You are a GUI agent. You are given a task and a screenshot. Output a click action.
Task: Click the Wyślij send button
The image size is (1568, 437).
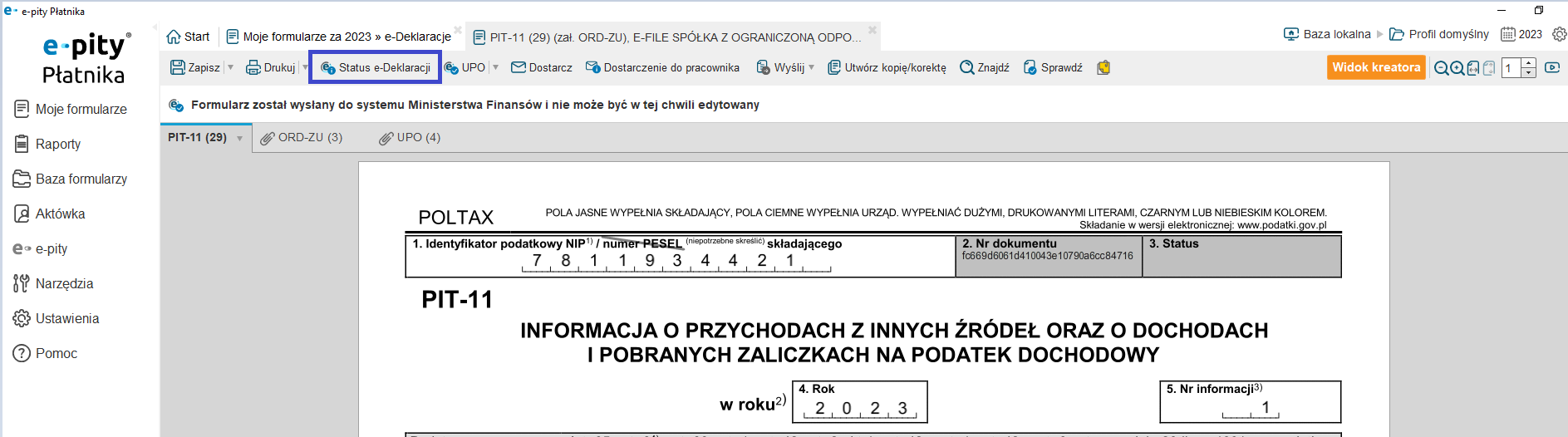coord(780,67)
